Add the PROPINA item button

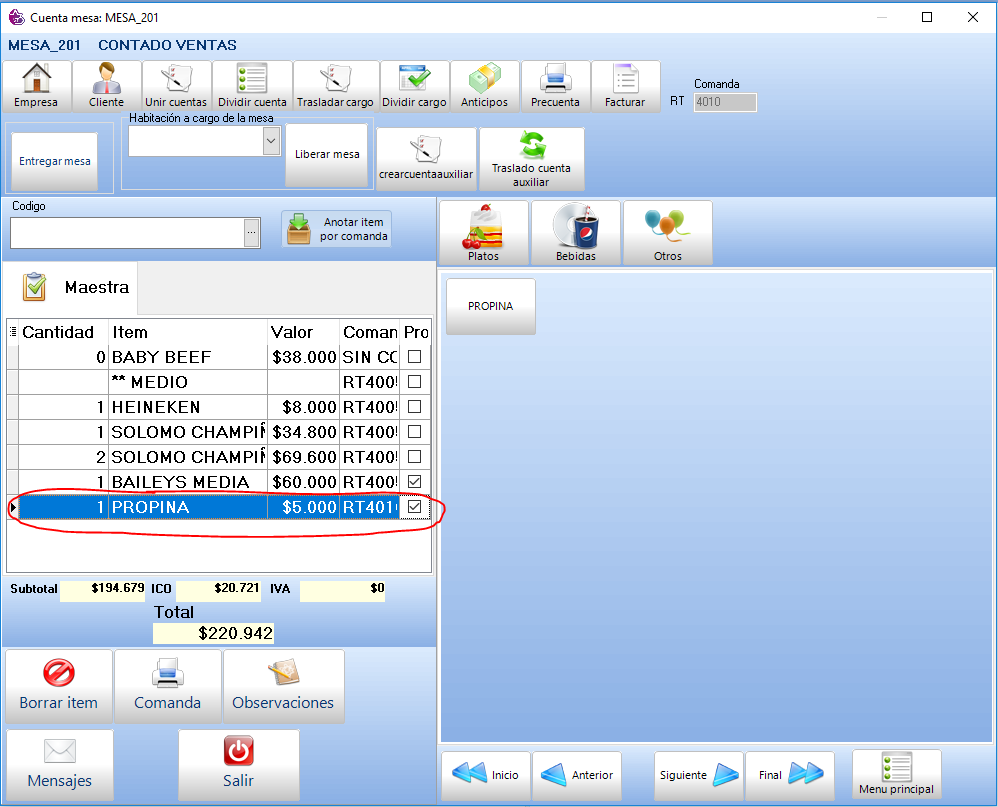pos(490,306)
